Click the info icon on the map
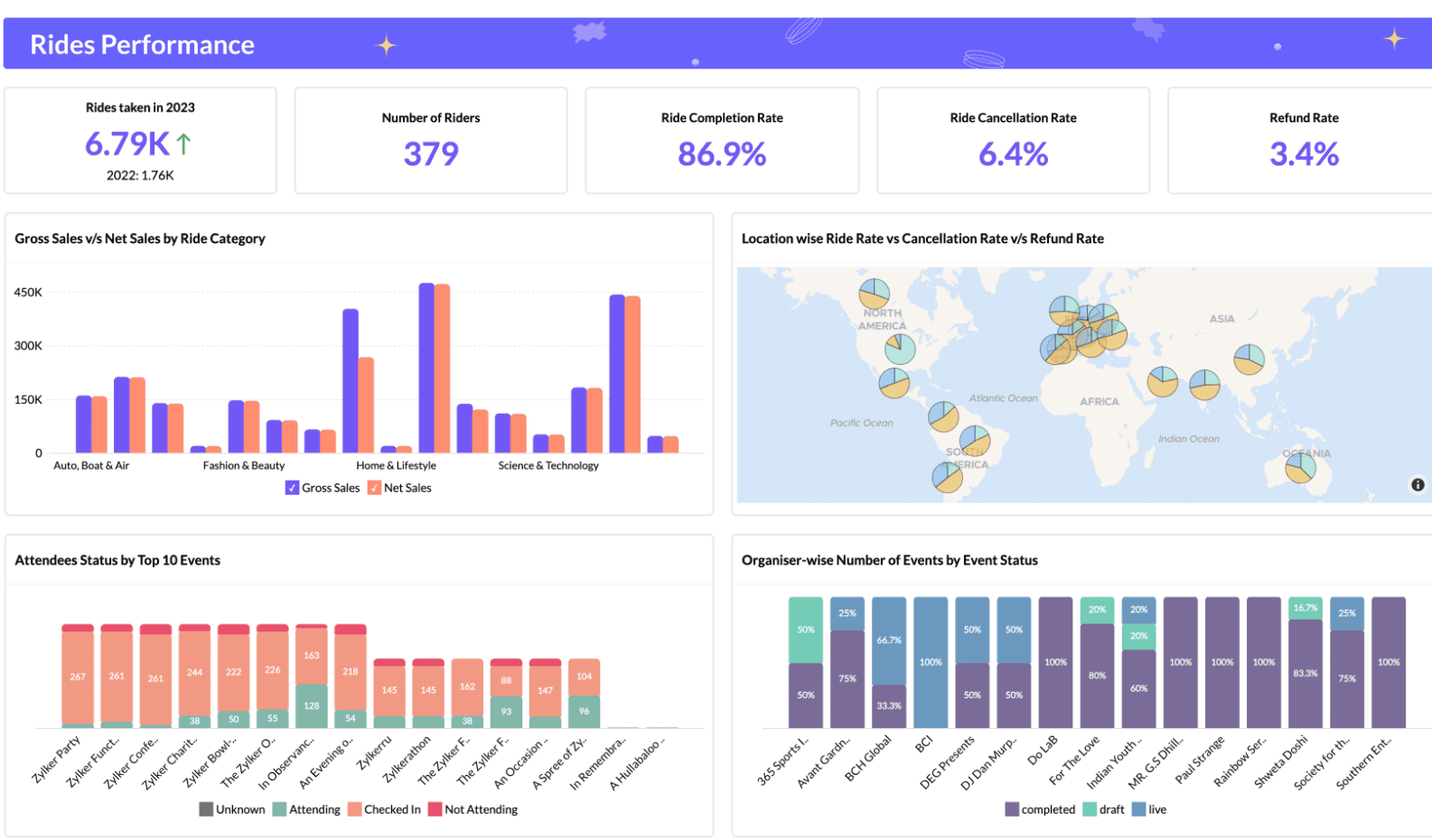This screenshot has width=1432, height=840. click(1418, 485)
